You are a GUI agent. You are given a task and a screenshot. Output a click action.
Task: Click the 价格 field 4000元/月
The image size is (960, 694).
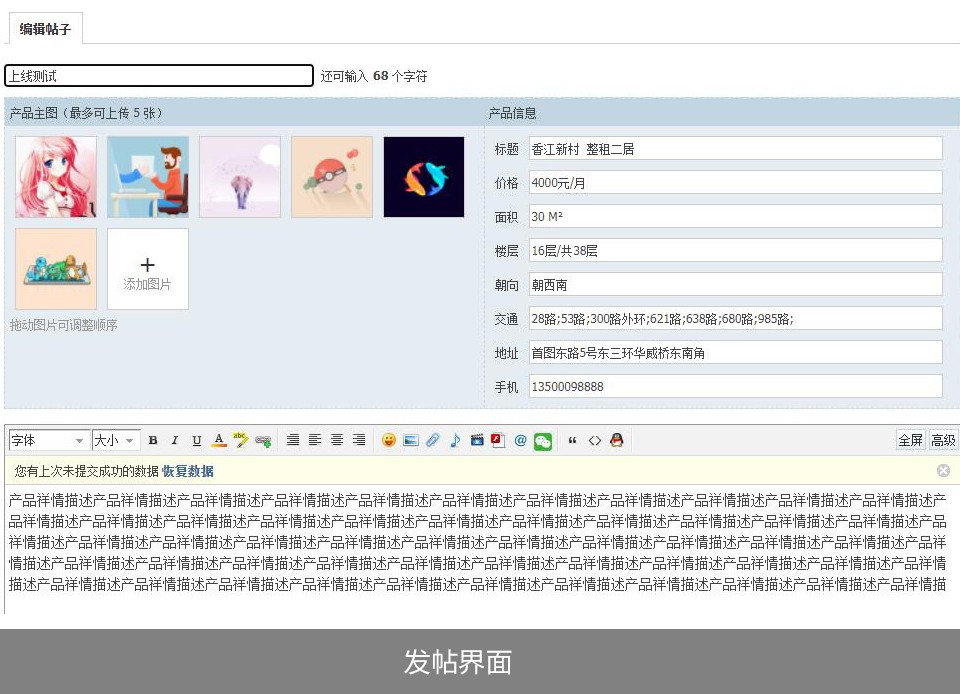[x=735, y=182]
